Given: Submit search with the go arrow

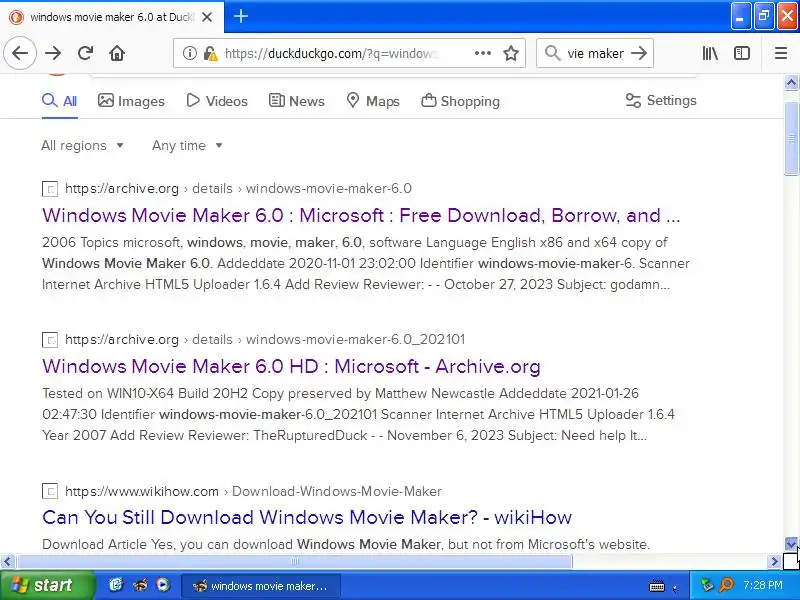Looking at the screenshot, I should (639, 53).
